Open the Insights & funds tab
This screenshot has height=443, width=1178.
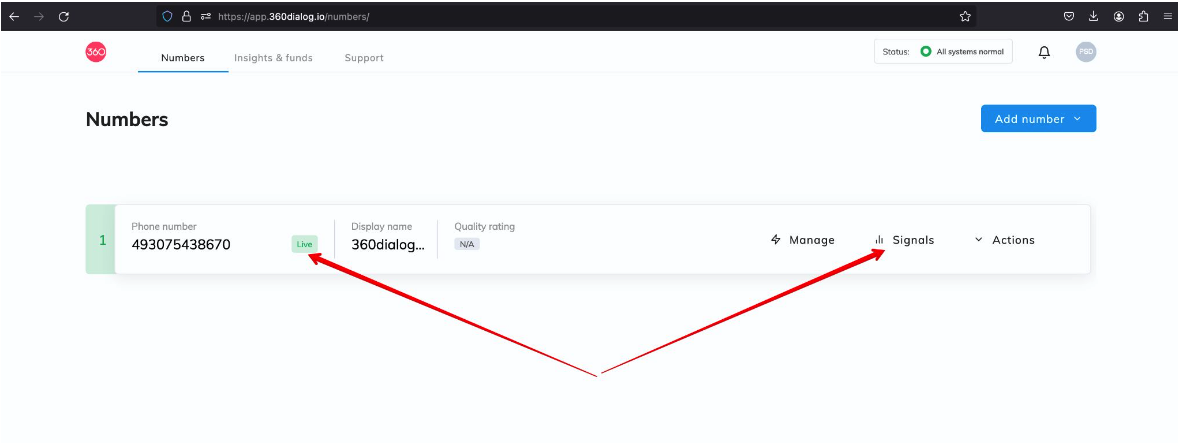pyautogui.click(x=273, y=58)
